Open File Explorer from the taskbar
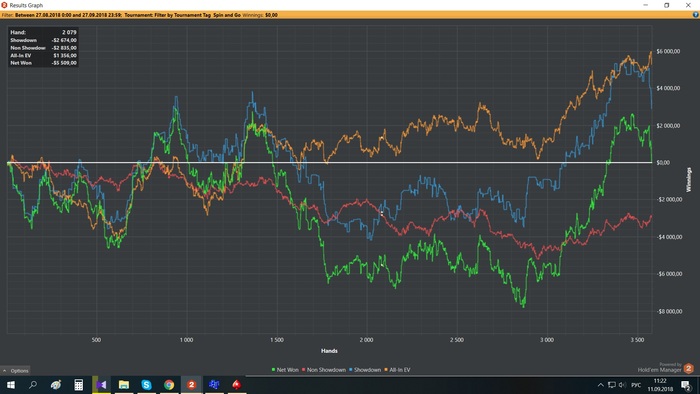Image resolution: width=700 pixels, height=394 pixels. [x=124, y=385]
